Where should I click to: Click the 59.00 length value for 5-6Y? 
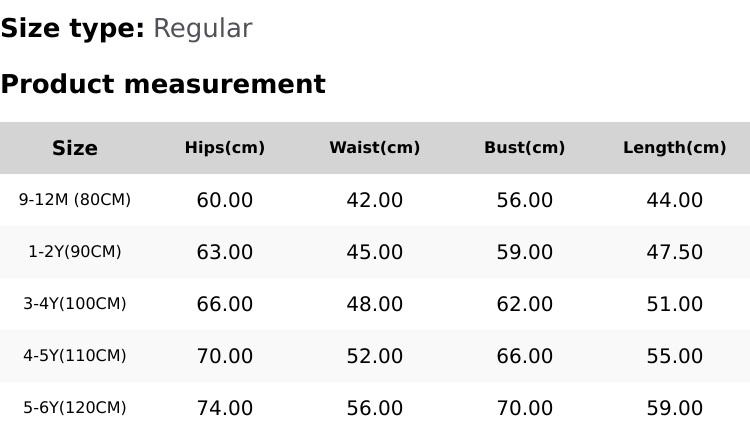675,408
